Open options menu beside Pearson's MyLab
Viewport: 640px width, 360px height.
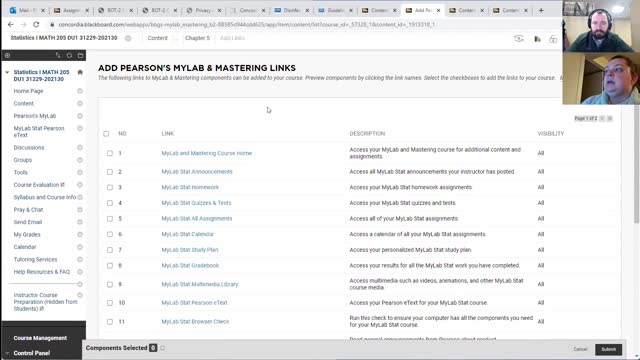(x=80, y=116)
